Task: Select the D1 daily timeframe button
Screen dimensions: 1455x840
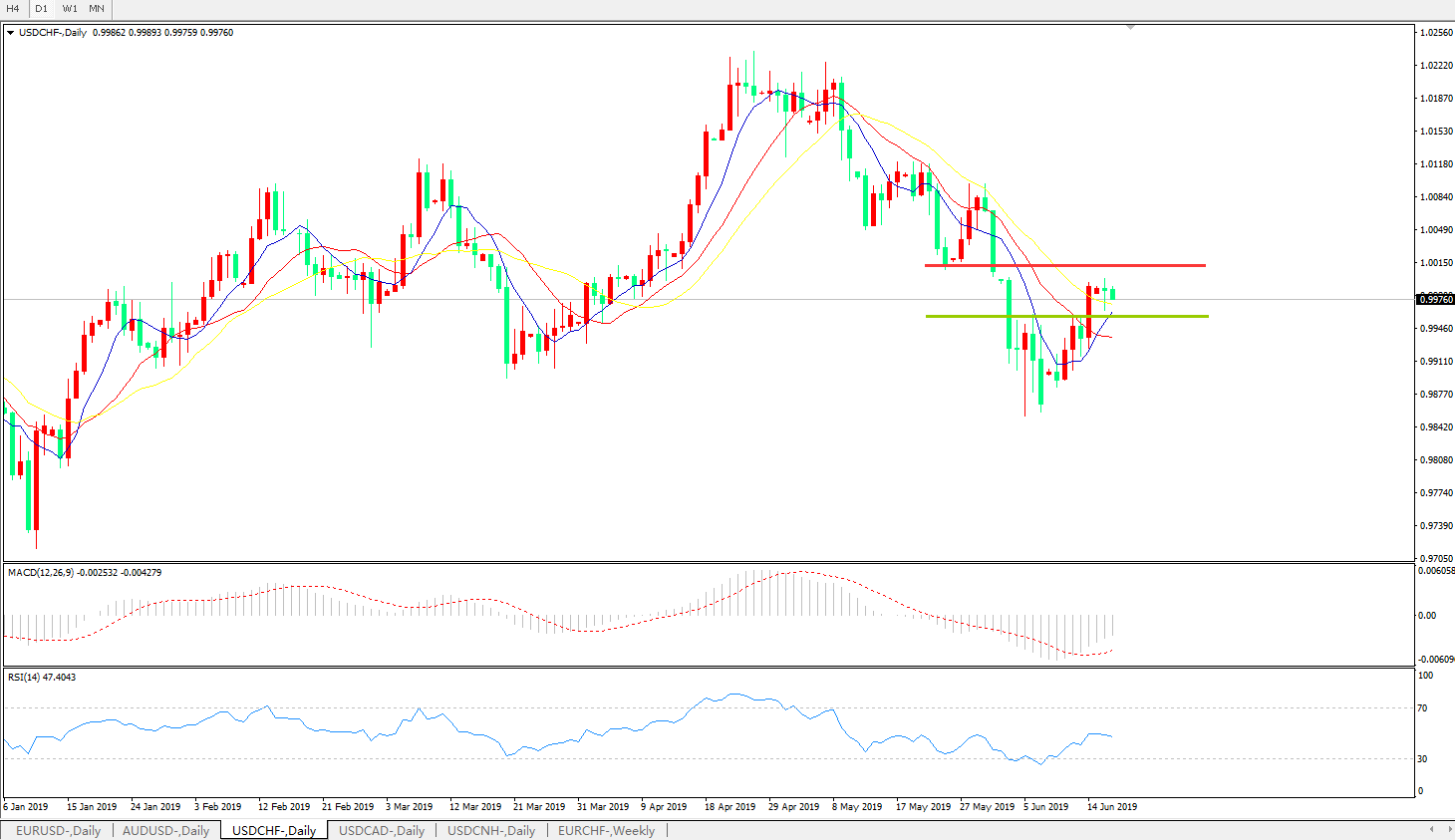Action: (x=42, y=9)
